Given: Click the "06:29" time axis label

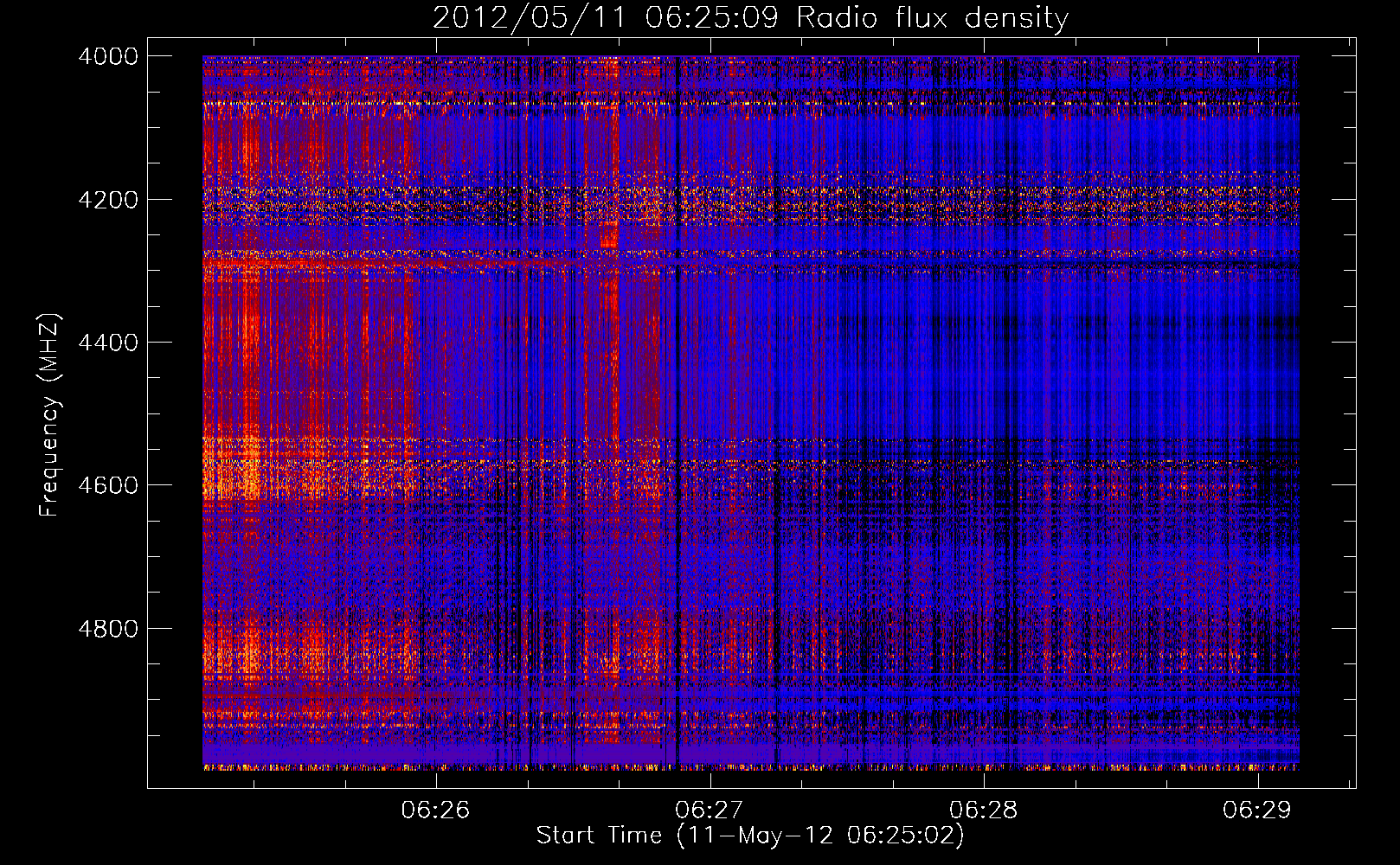Looking at the screenshot, I should tap(1256, 810).
